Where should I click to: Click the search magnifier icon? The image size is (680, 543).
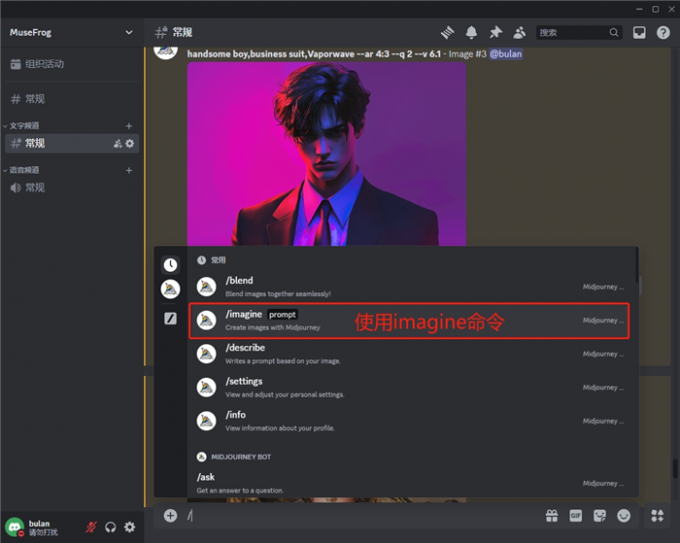tap(614, 33)
